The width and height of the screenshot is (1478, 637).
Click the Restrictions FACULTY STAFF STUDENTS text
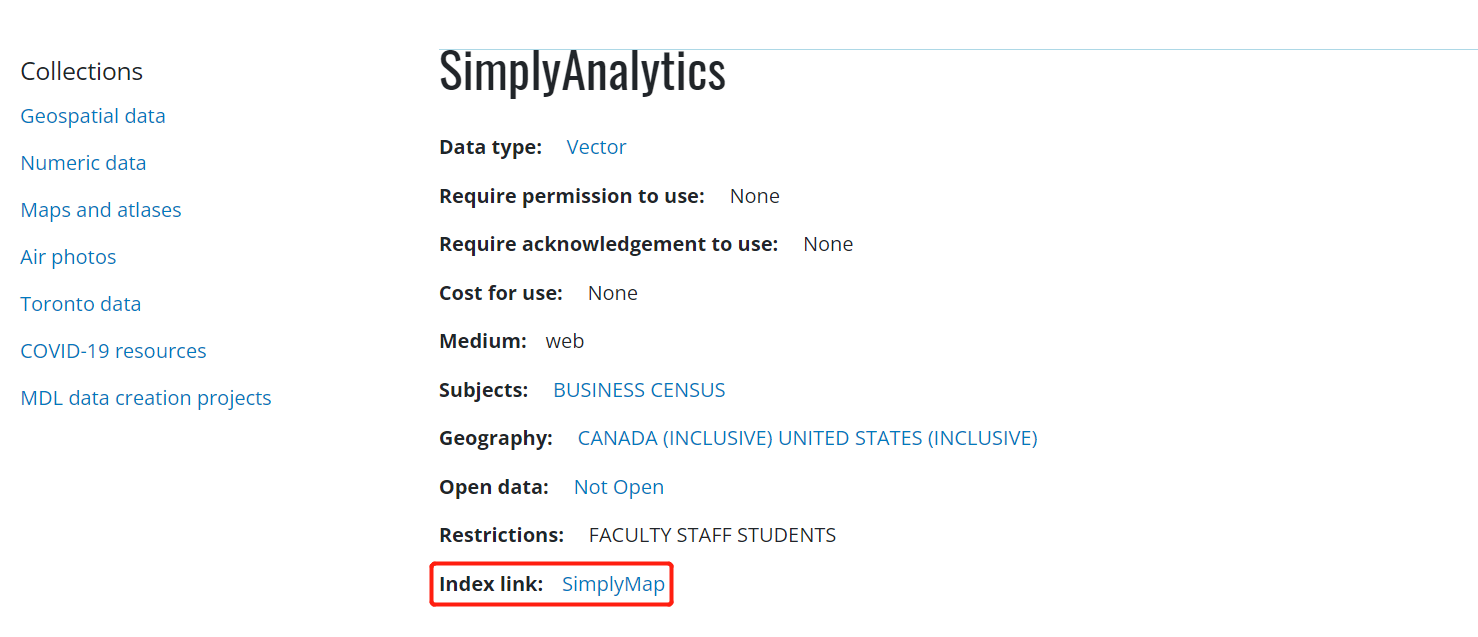coord(711,534)
